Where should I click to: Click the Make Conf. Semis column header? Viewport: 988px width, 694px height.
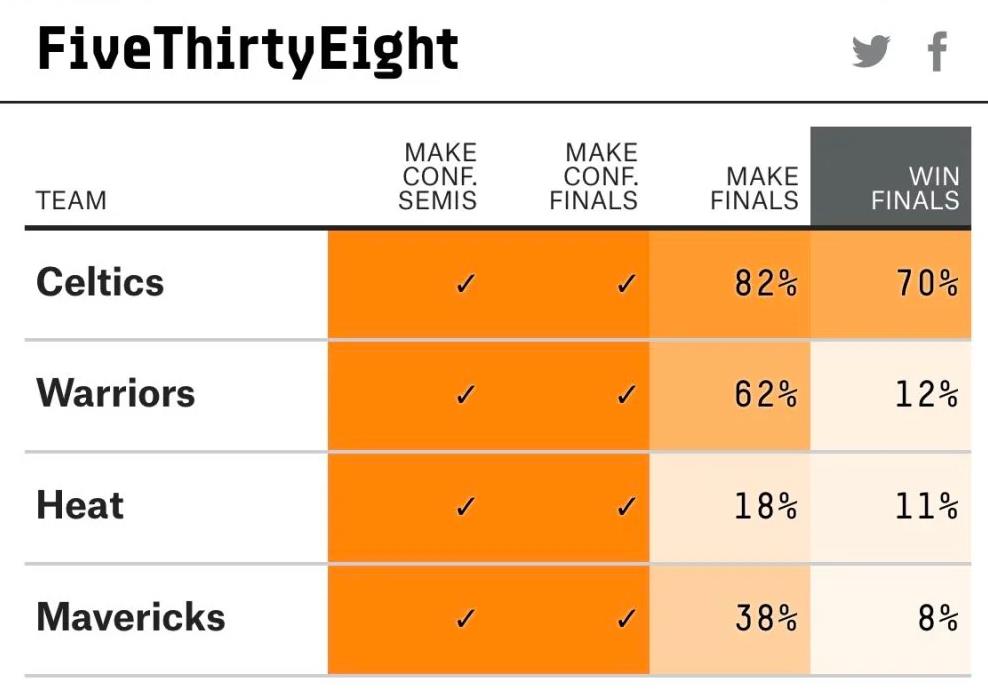(x=437, y=176)
